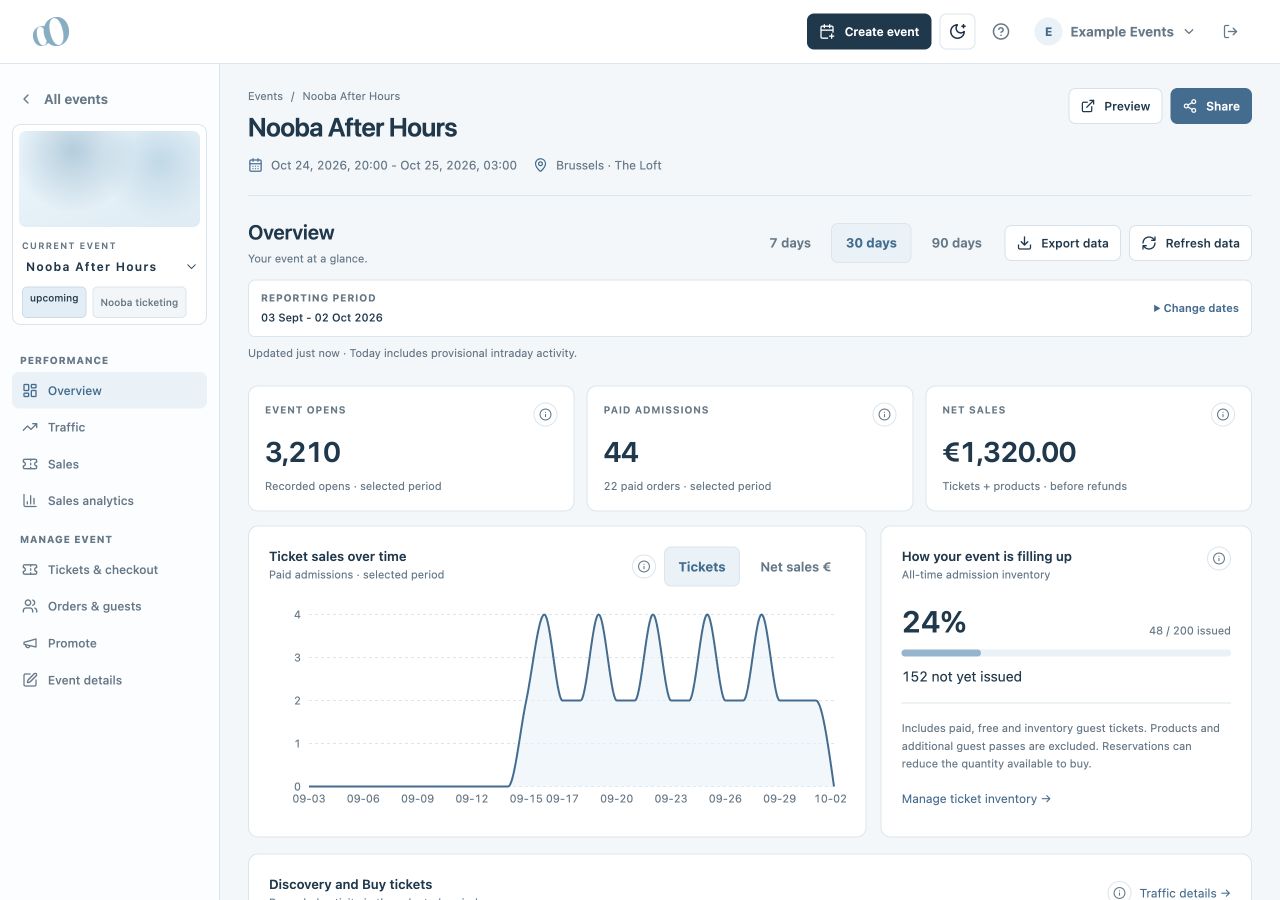The width and height of the screenshot is (1280, 900).
Task: Open info icon on Paid Admissions card
Action: point(884,414)
